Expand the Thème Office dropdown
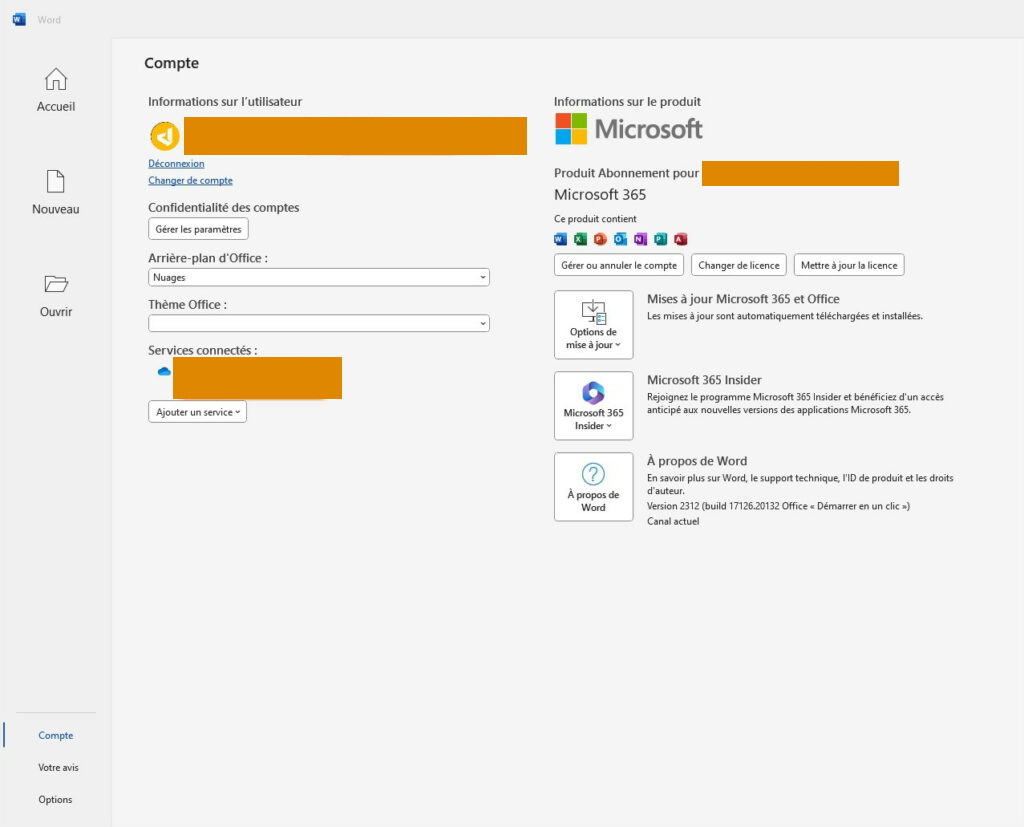Viewport: 1024px width, 827px height. pyautogui.click(x=319, y=323)
